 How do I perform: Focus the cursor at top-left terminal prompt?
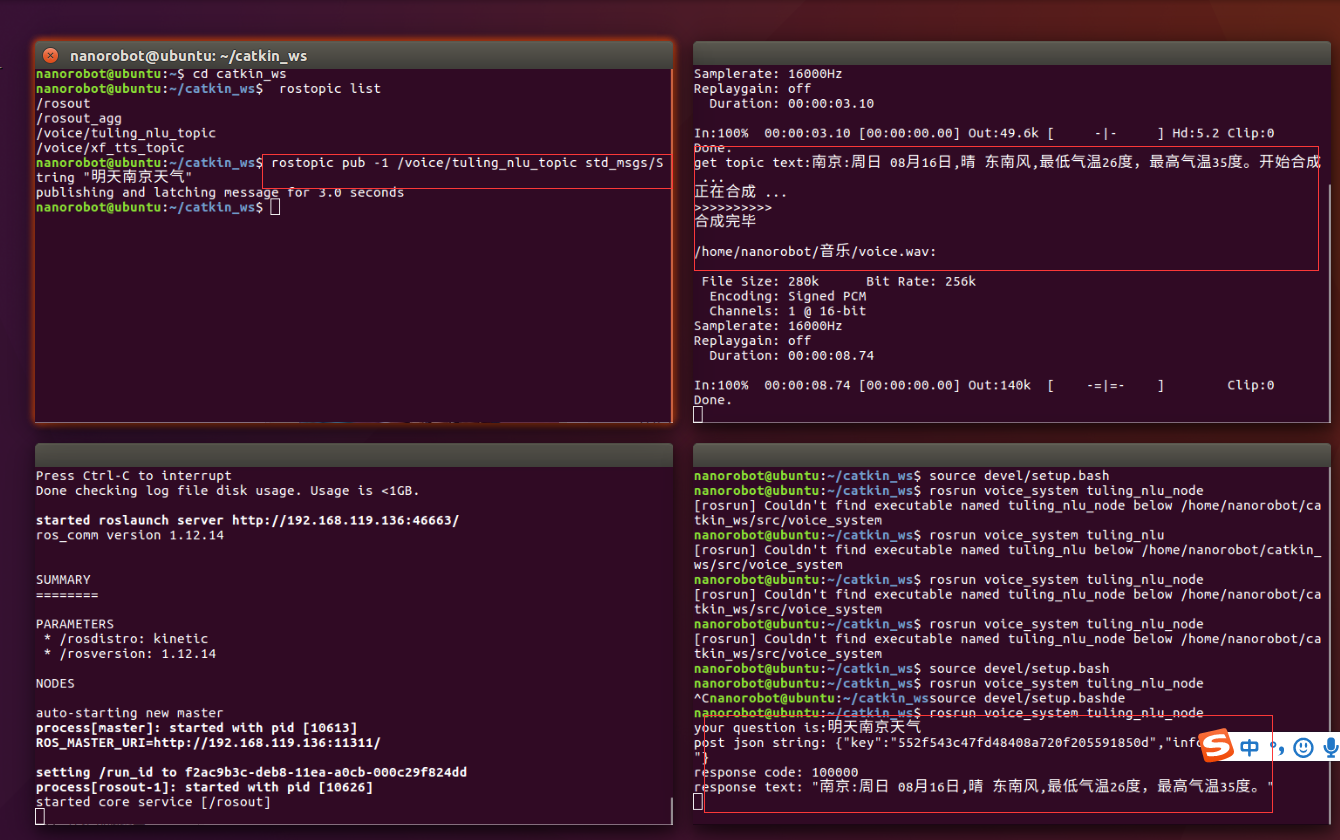(x=275, y=207)
